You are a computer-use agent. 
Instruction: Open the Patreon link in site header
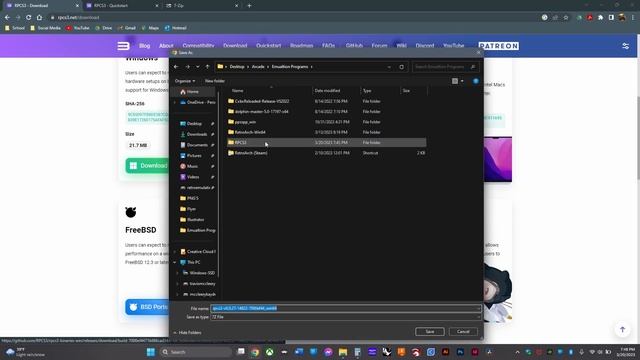point(499,46)
